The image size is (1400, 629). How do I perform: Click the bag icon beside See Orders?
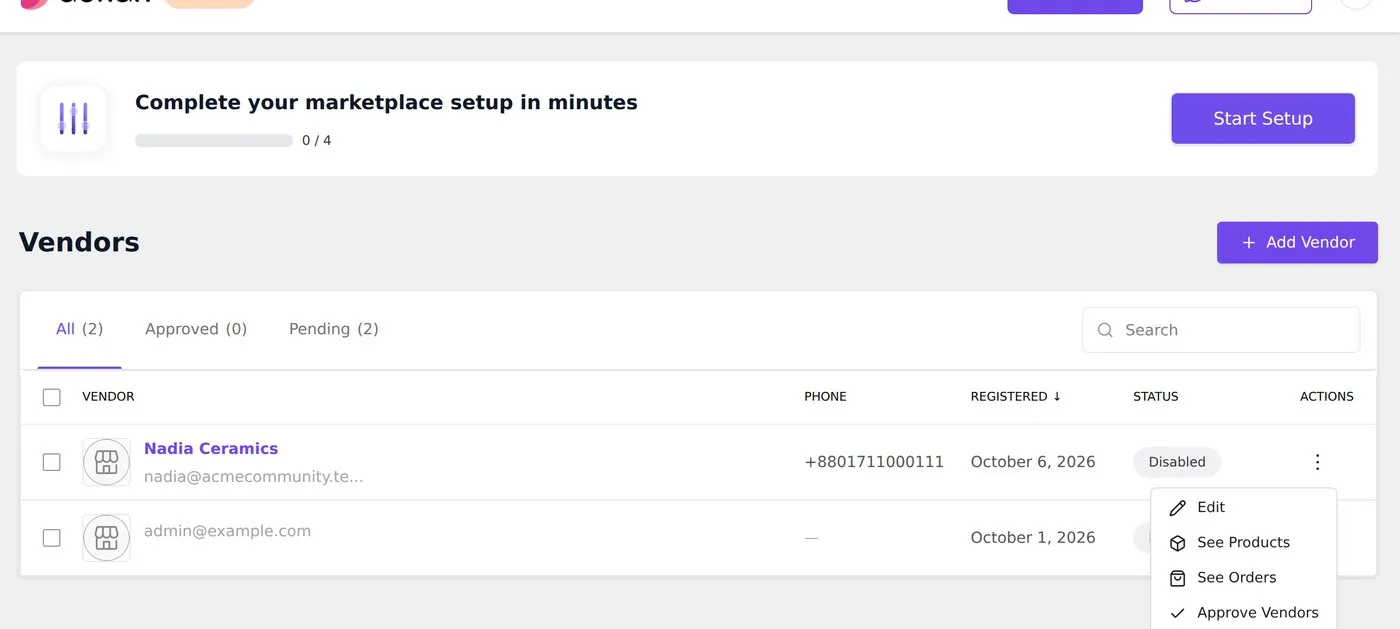click(x=1178, y=578)
